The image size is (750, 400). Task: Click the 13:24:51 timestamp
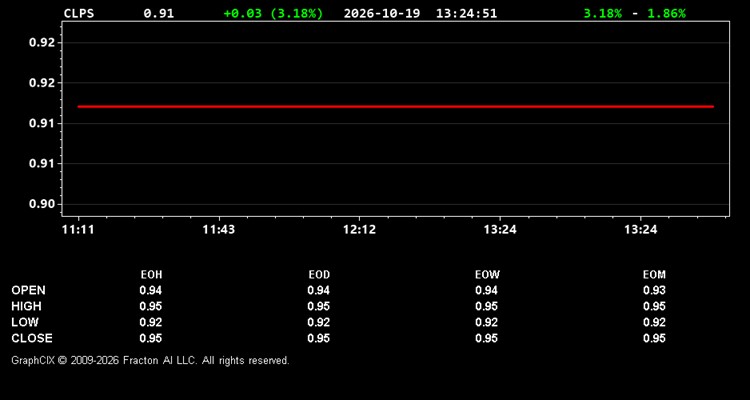[x=466, y=13]
